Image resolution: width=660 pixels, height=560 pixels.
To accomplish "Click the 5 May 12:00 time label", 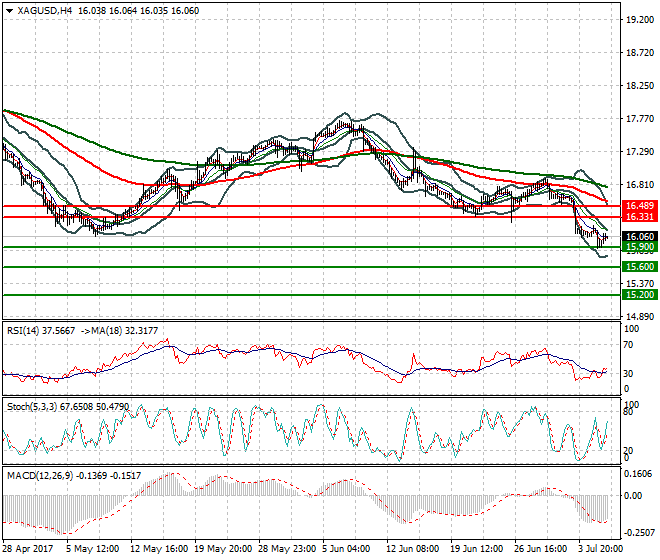I will click(x=93, y=549).
